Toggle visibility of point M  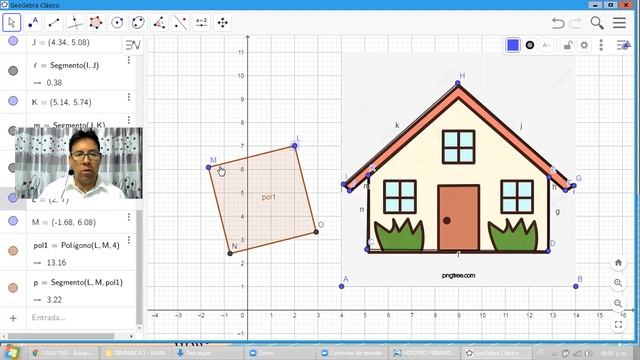click(13, 221)
